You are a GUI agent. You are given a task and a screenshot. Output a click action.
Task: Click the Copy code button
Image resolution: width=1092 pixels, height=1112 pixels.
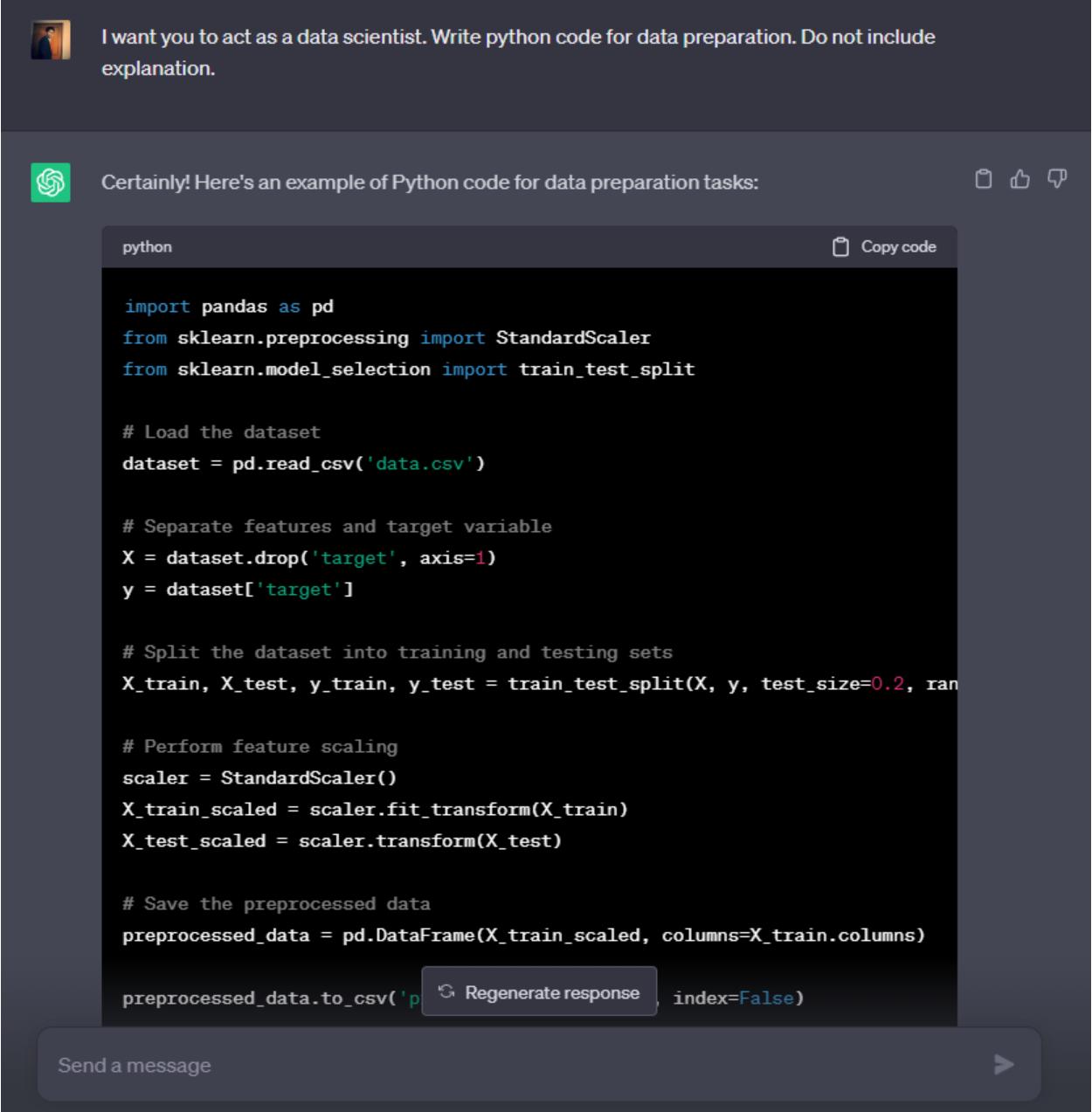(884, 247)
